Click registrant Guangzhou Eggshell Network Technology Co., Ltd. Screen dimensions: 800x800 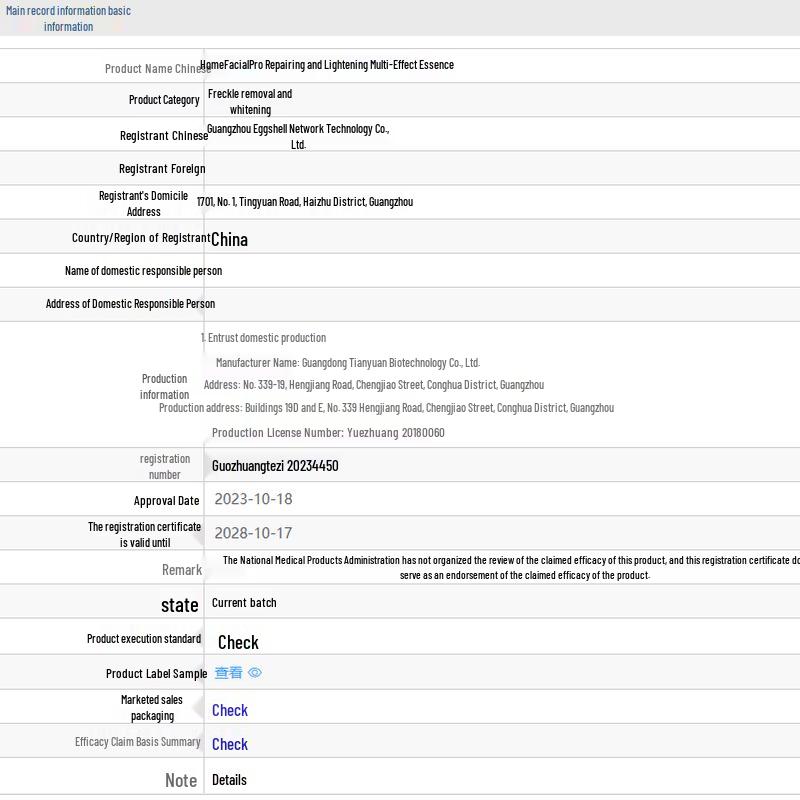[298, 136]
